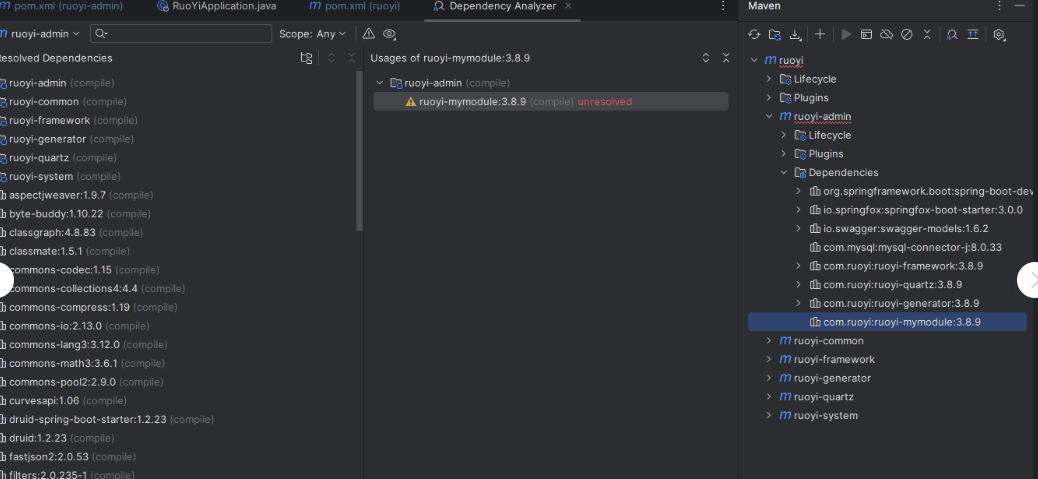Select ruoyi-framework in Resolved Dependencies
Viewport: 1038px width, 479px height.
click(x=69, y=120)
